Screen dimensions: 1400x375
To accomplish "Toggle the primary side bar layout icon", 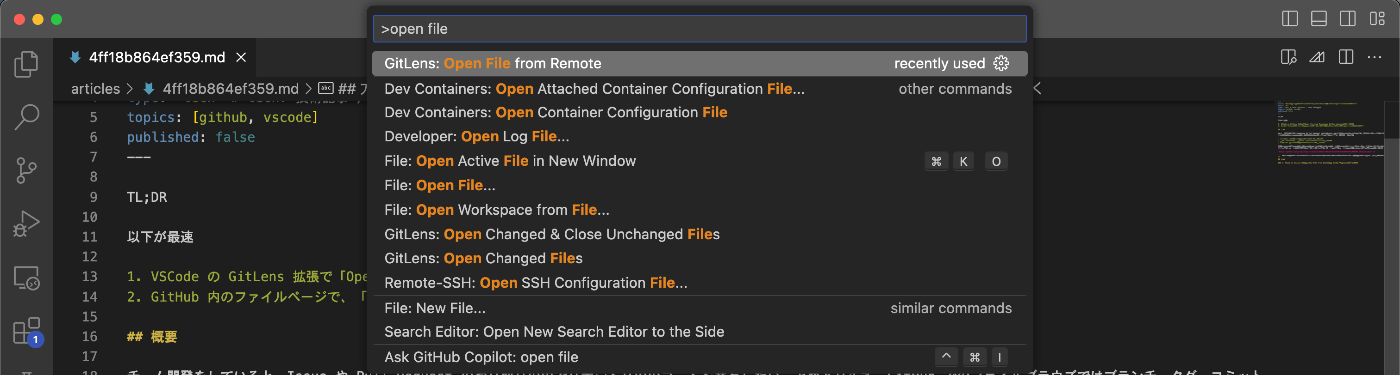I will coord(1290,19).
